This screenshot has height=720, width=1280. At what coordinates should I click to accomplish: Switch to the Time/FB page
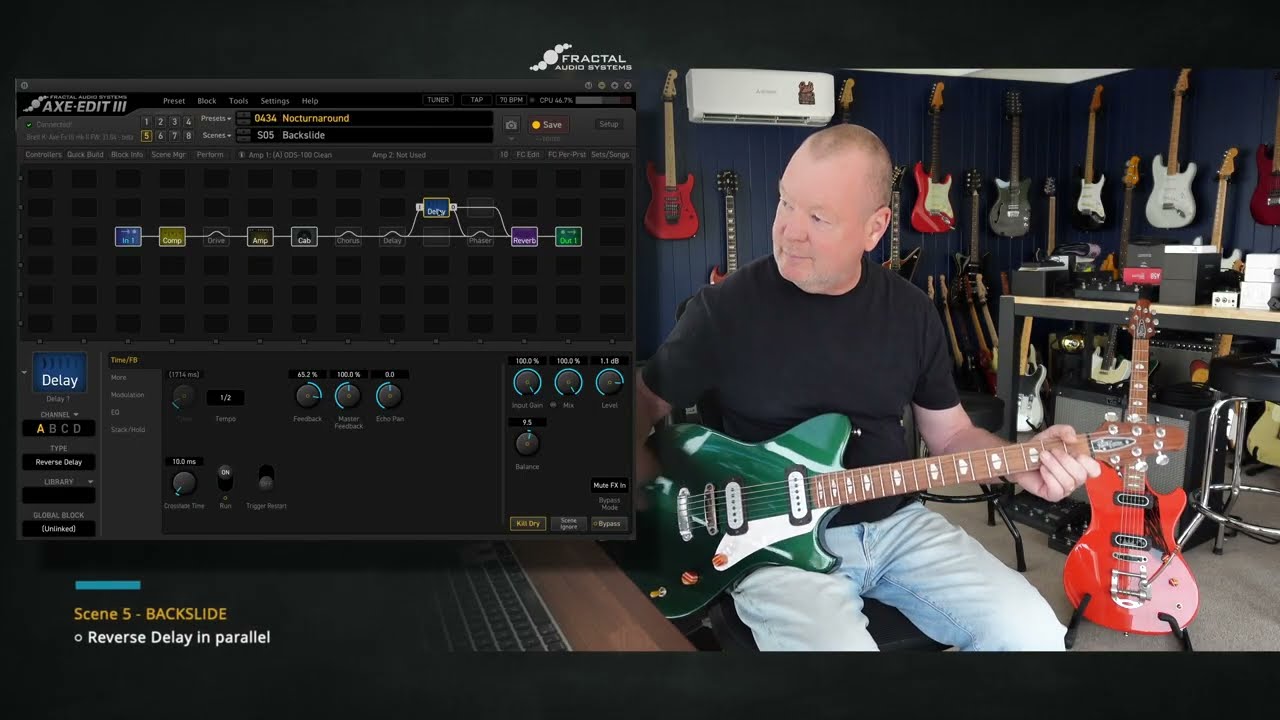[x=124, y=360]
